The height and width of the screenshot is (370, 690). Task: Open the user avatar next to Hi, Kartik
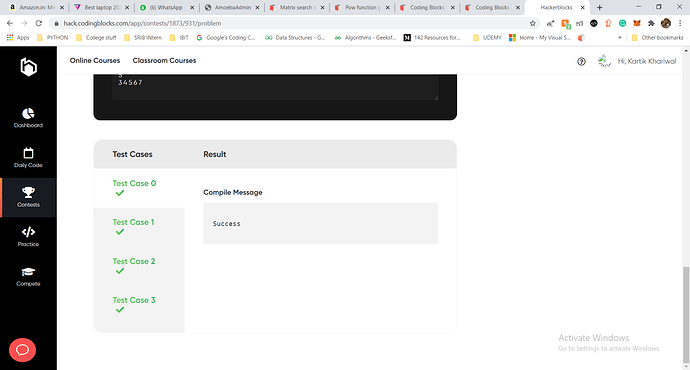point(604,61)
